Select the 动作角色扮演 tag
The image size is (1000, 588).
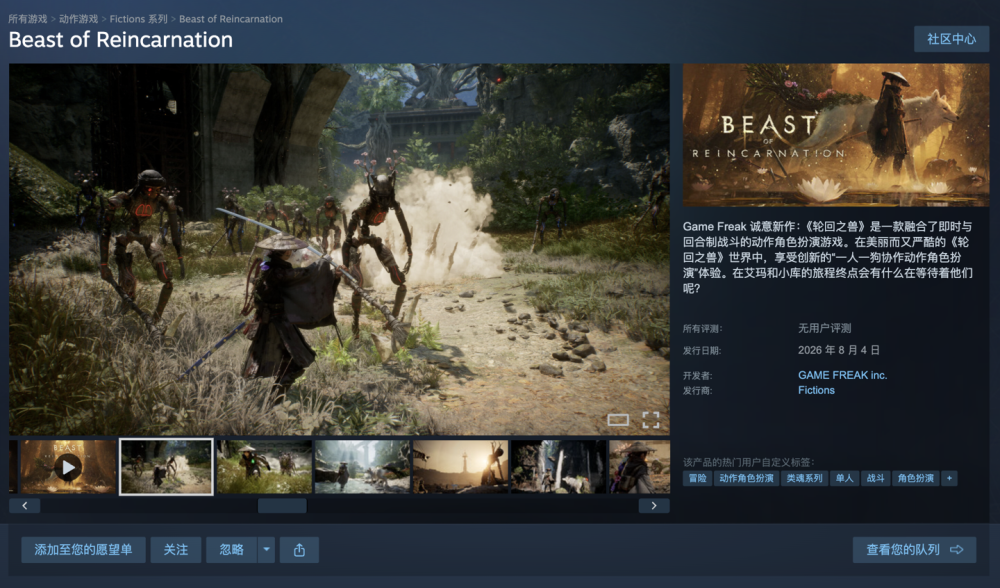[746, 478]
